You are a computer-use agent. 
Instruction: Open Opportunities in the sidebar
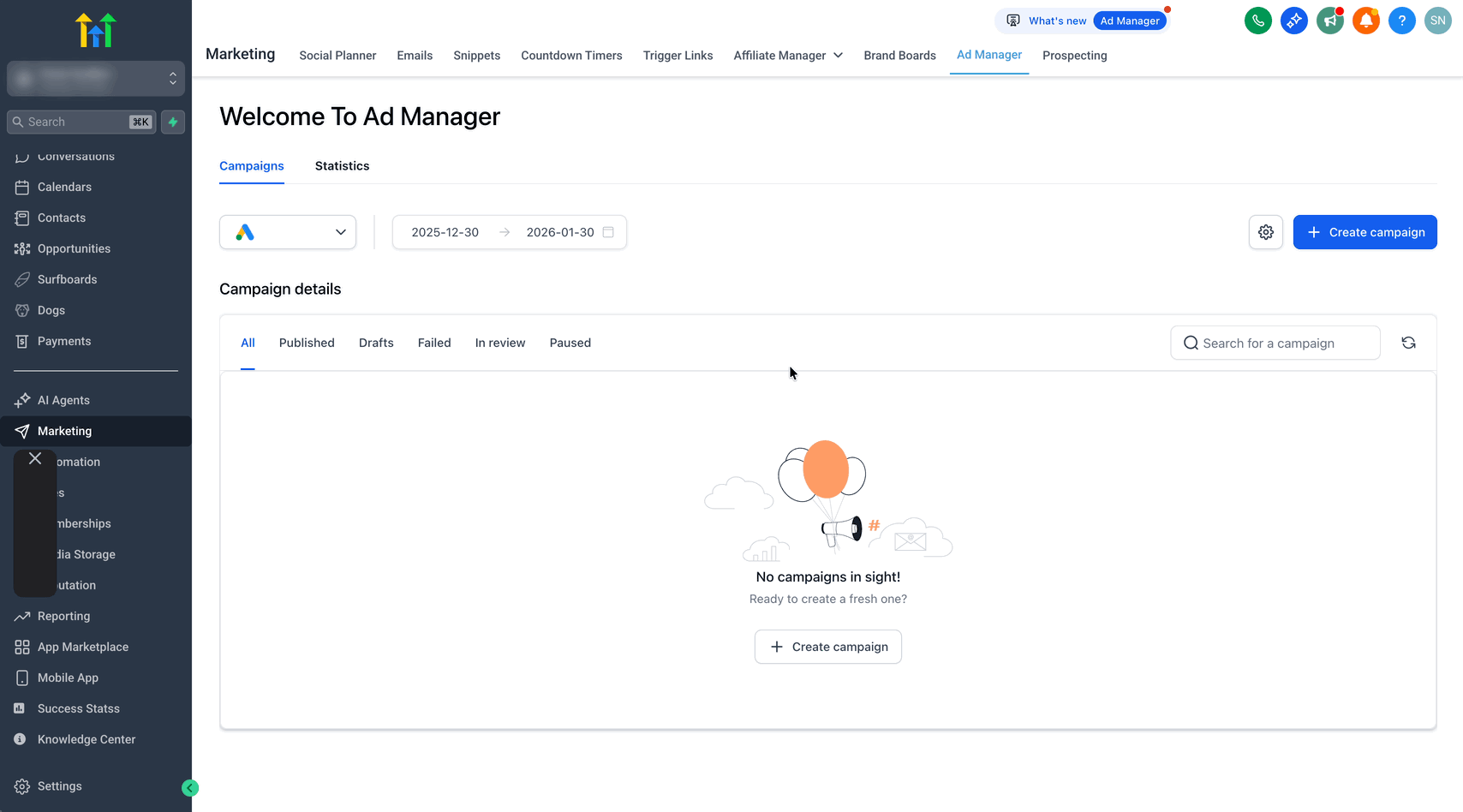[74, 248]
